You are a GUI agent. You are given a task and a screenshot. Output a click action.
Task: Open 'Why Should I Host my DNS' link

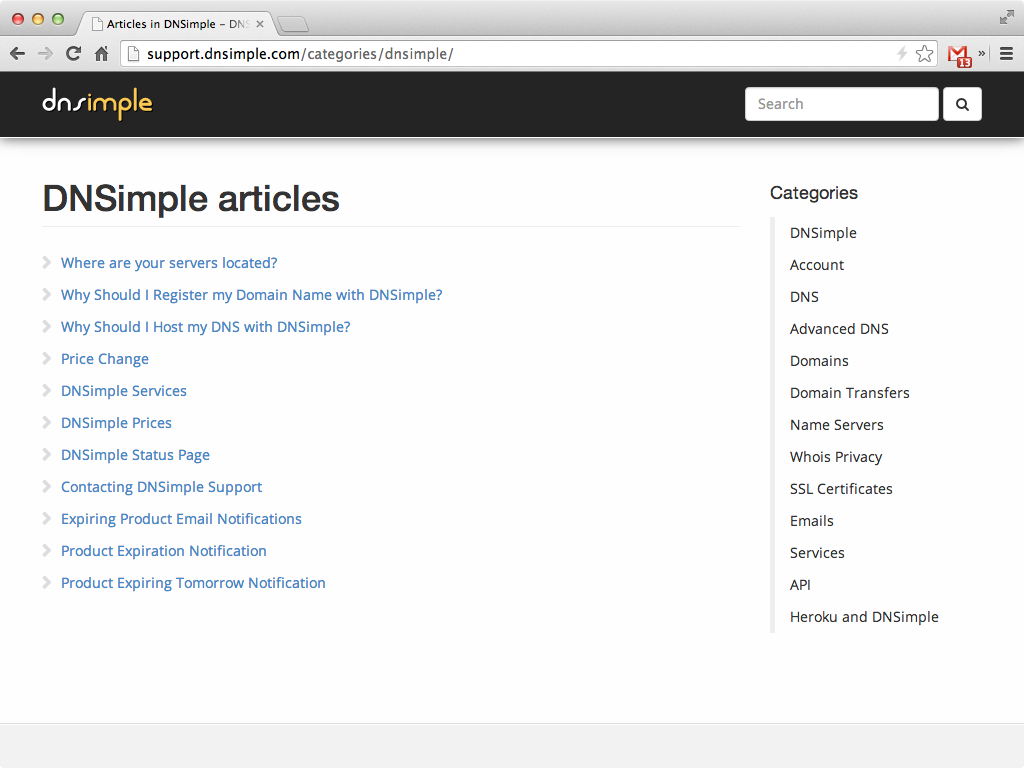[x=206, y=327]
